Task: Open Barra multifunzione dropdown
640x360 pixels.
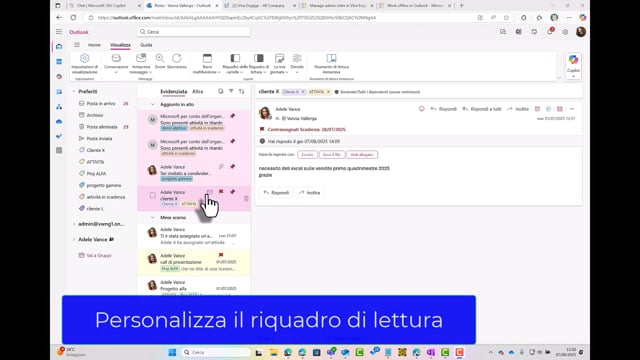Action: point(207,64)
